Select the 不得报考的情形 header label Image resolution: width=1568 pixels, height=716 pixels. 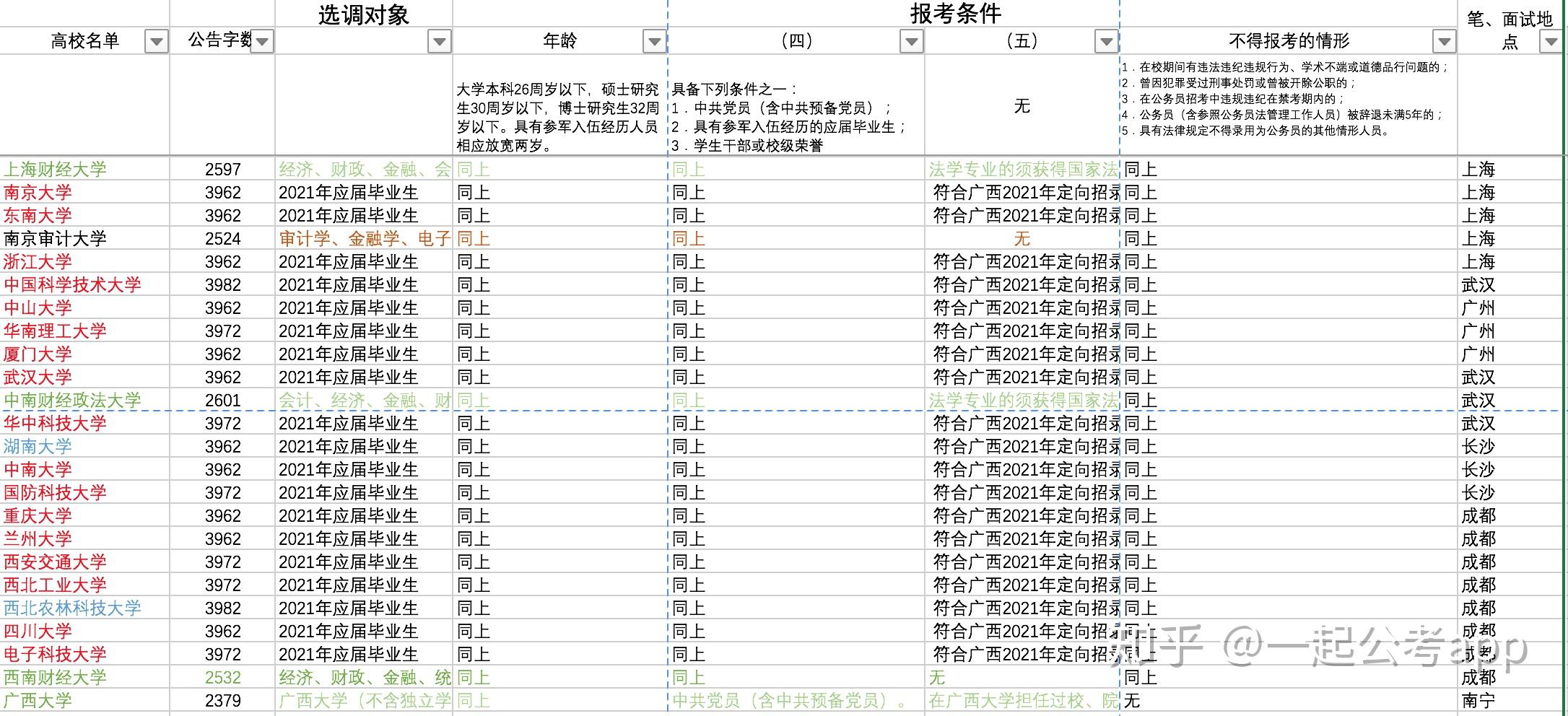coord(1289,41)
